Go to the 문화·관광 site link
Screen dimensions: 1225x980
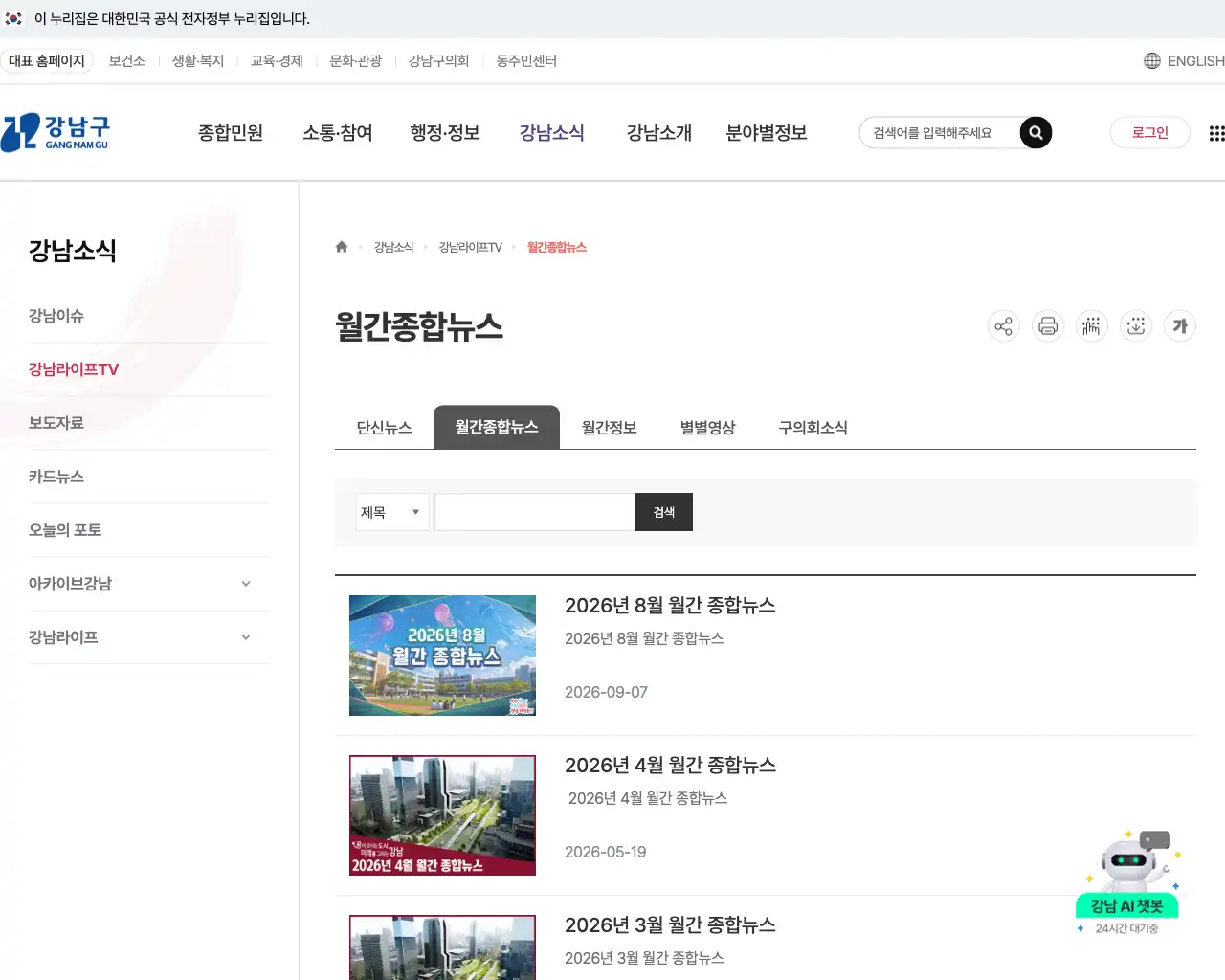point(356,61)
